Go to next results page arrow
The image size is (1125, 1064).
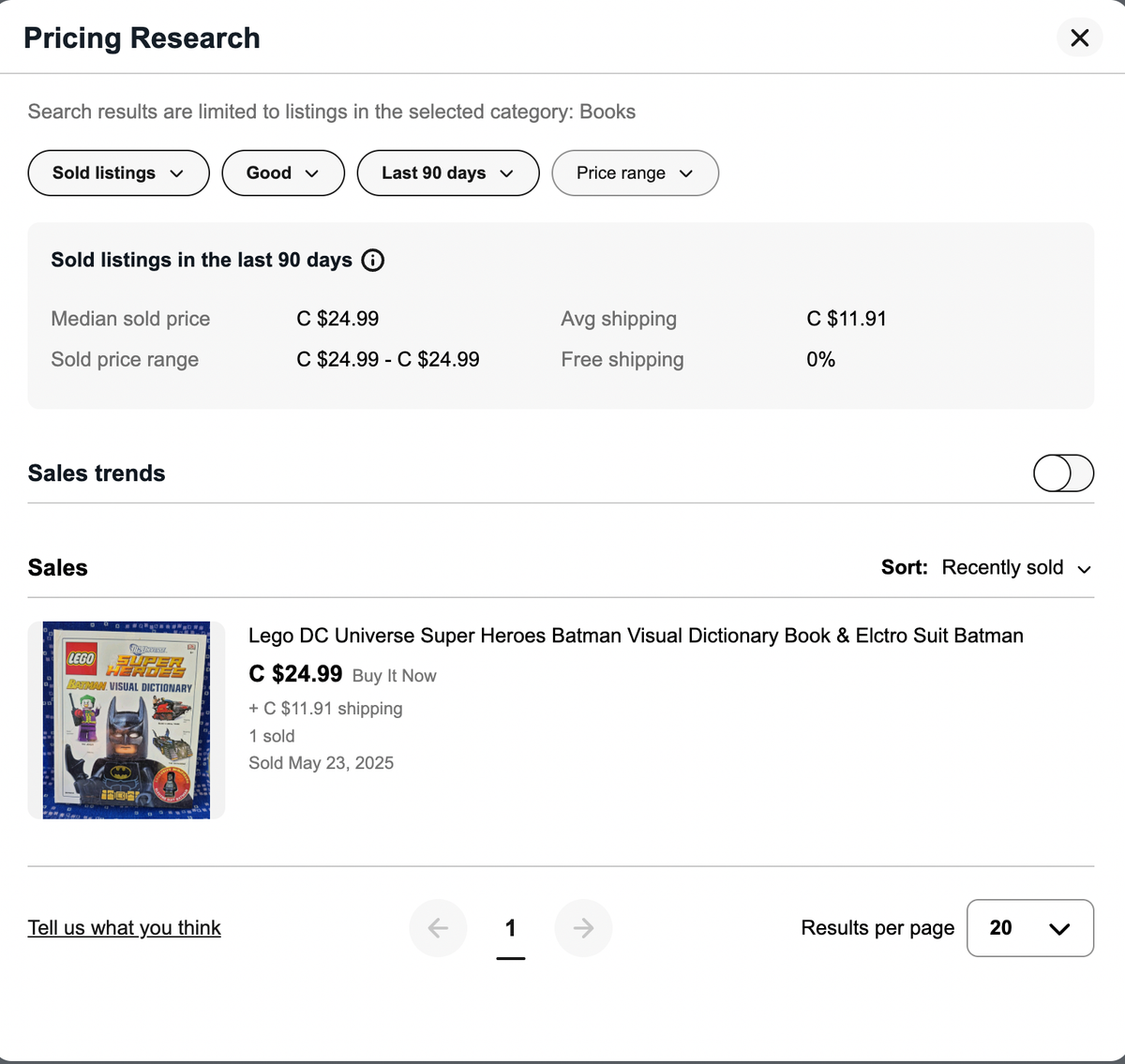point(583,928)
